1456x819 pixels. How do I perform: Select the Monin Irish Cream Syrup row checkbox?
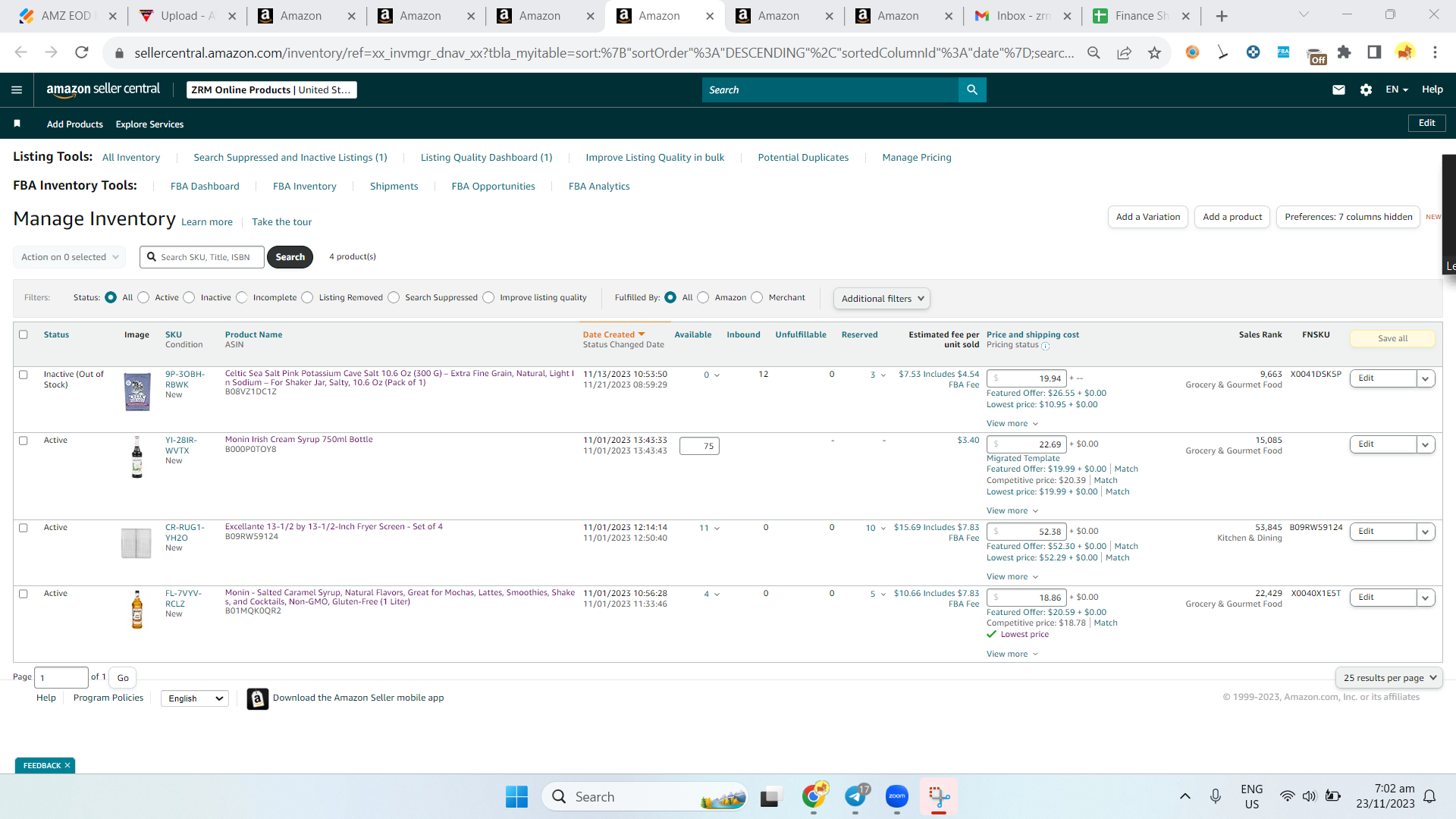click(x=24, y=441)
